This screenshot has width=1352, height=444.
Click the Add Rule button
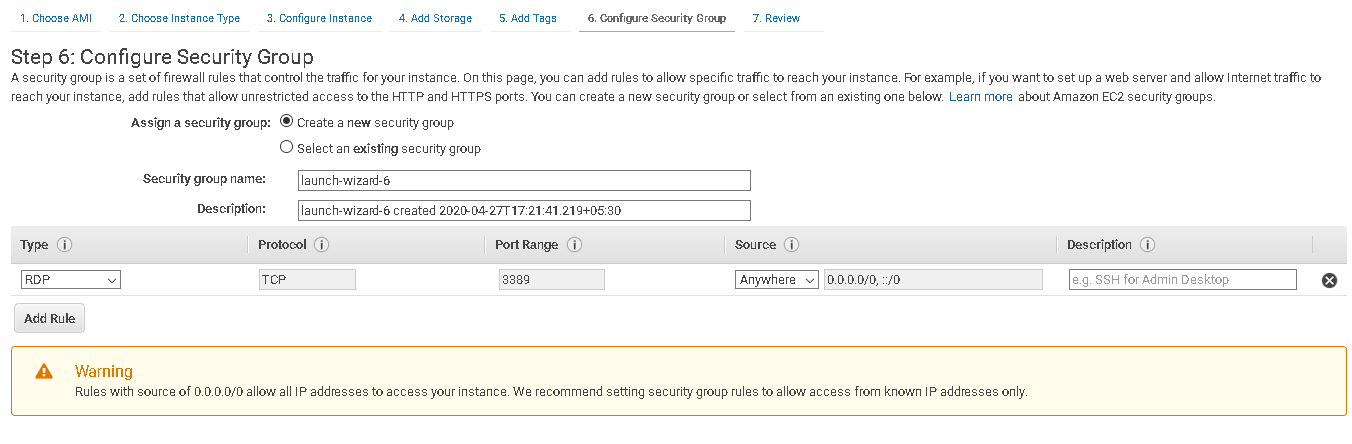click(49, 318)
